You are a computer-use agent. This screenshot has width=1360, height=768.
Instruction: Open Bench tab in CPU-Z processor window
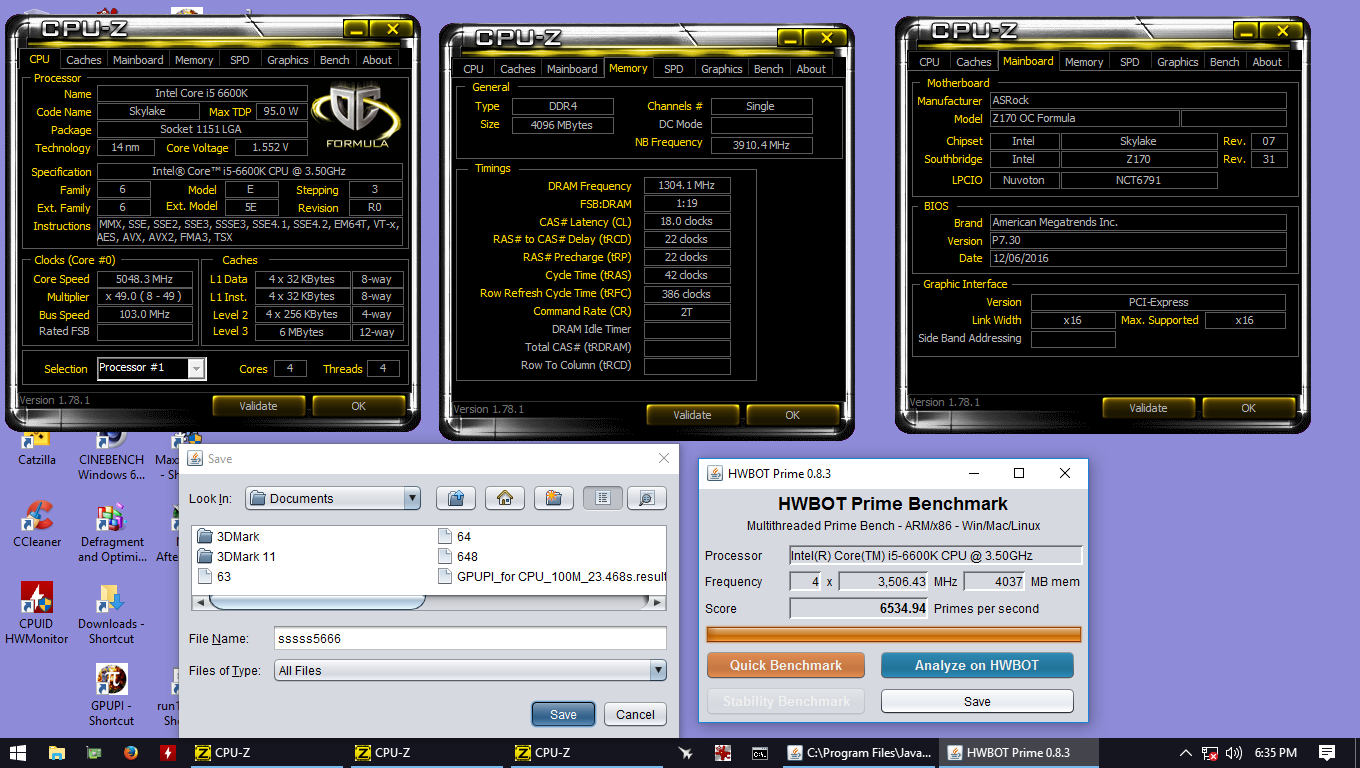click(x=334, y=60)
